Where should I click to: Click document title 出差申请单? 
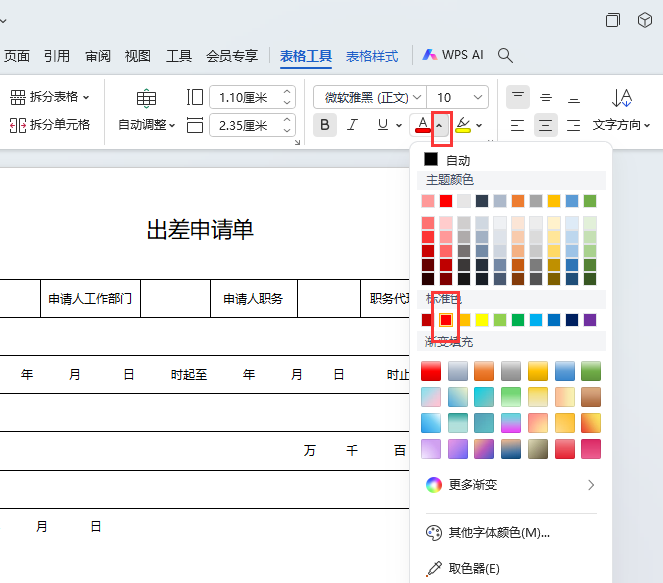(200, 230)
